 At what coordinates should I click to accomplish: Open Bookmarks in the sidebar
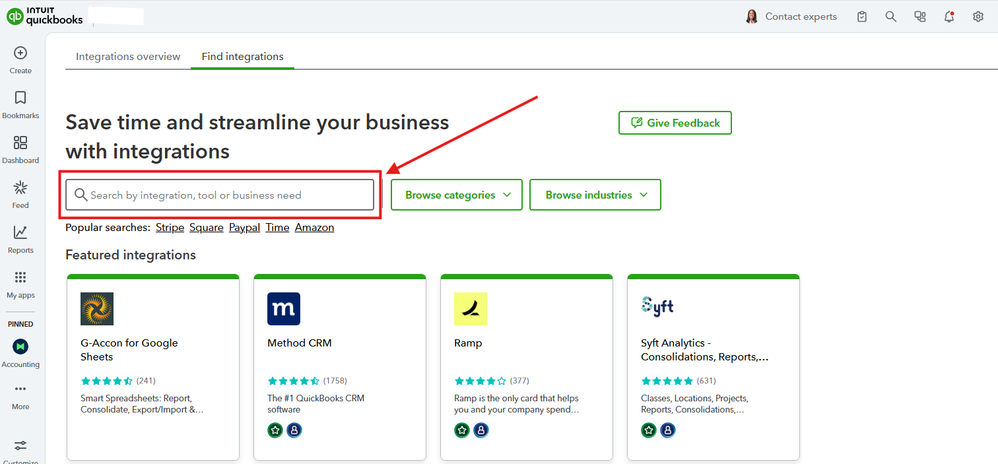coord(20,97)
